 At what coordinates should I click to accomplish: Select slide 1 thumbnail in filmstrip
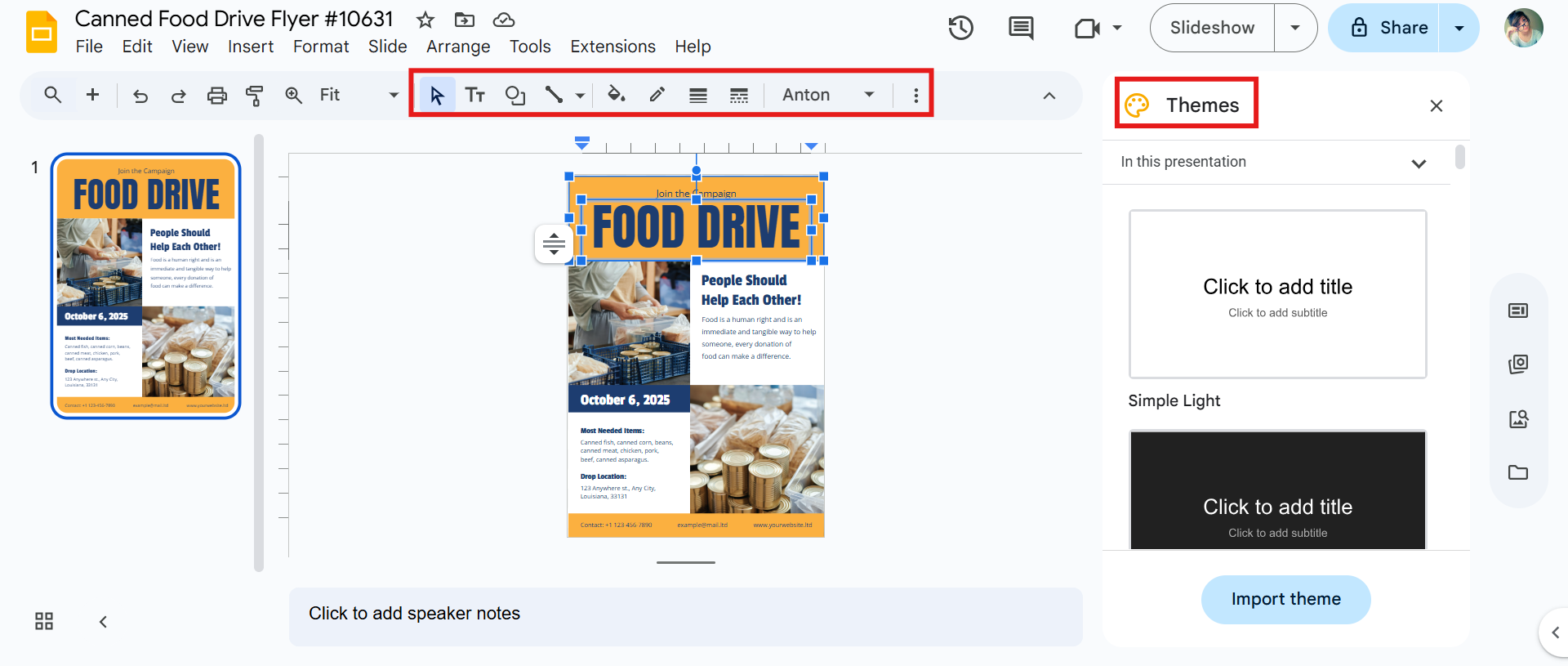pyautogui.click(x=146, y=286)
